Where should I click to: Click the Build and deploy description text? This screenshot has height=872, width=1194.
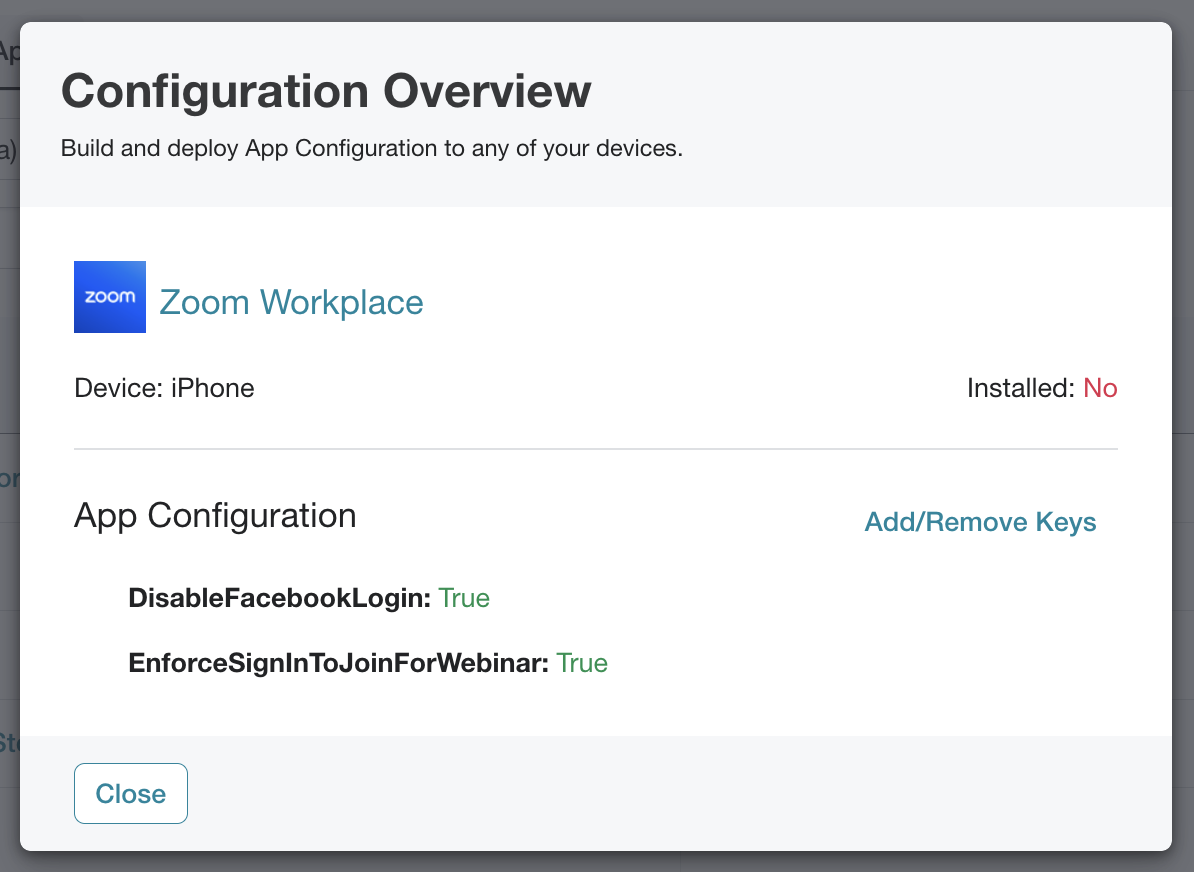click(x=372, y=148)
